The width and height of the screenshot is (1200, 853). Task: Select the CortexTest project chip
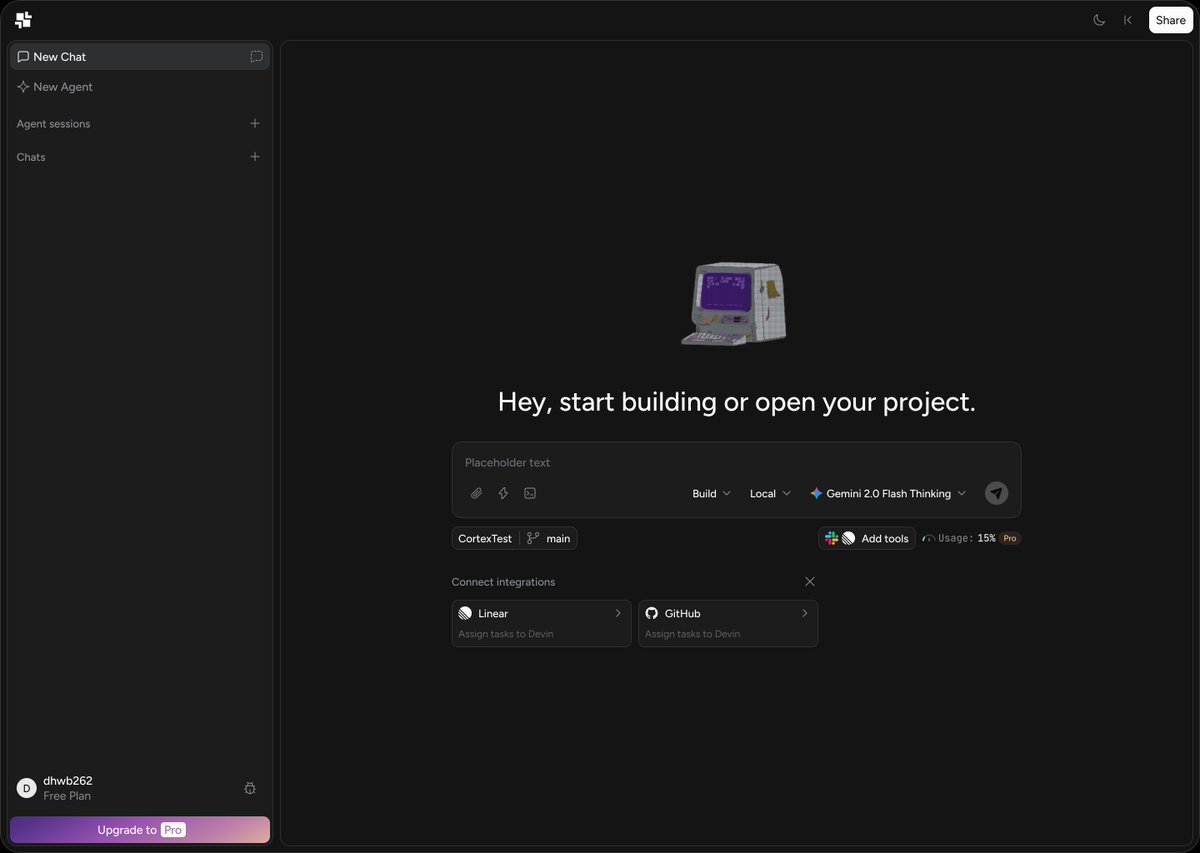coord(485,538)
